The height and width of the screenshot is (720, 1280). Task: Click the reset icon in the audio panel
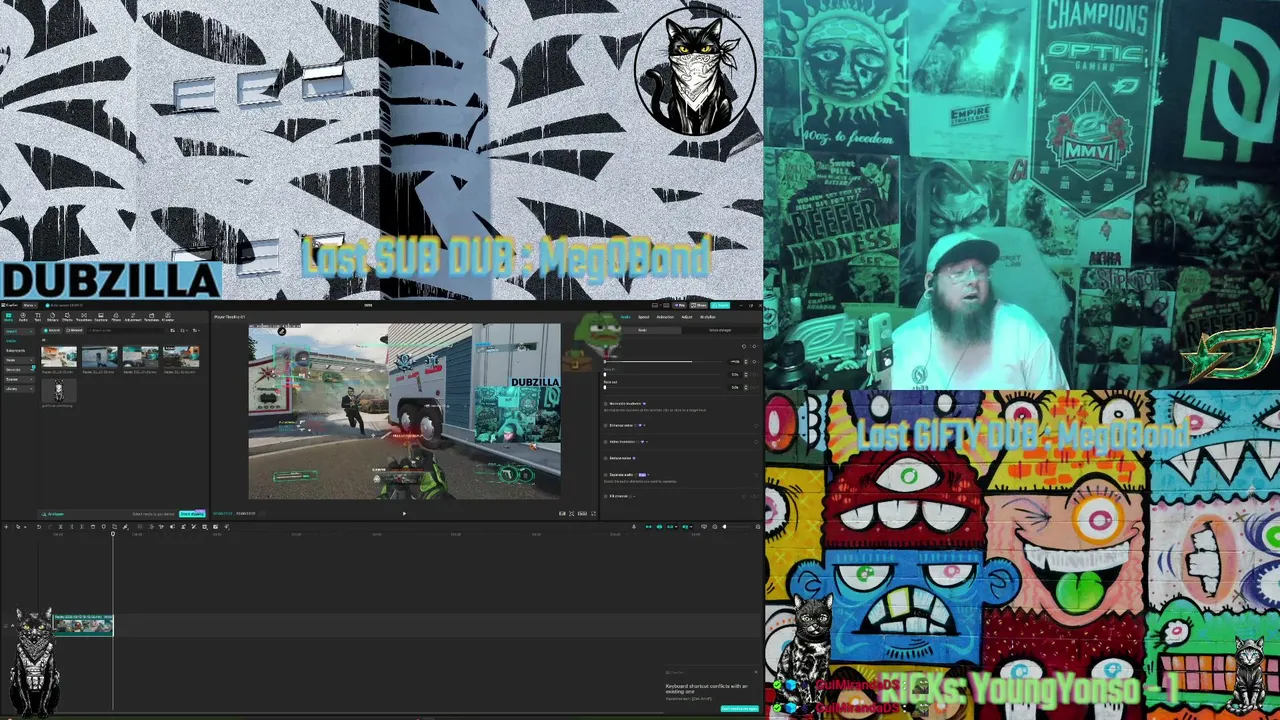point(743,346)
